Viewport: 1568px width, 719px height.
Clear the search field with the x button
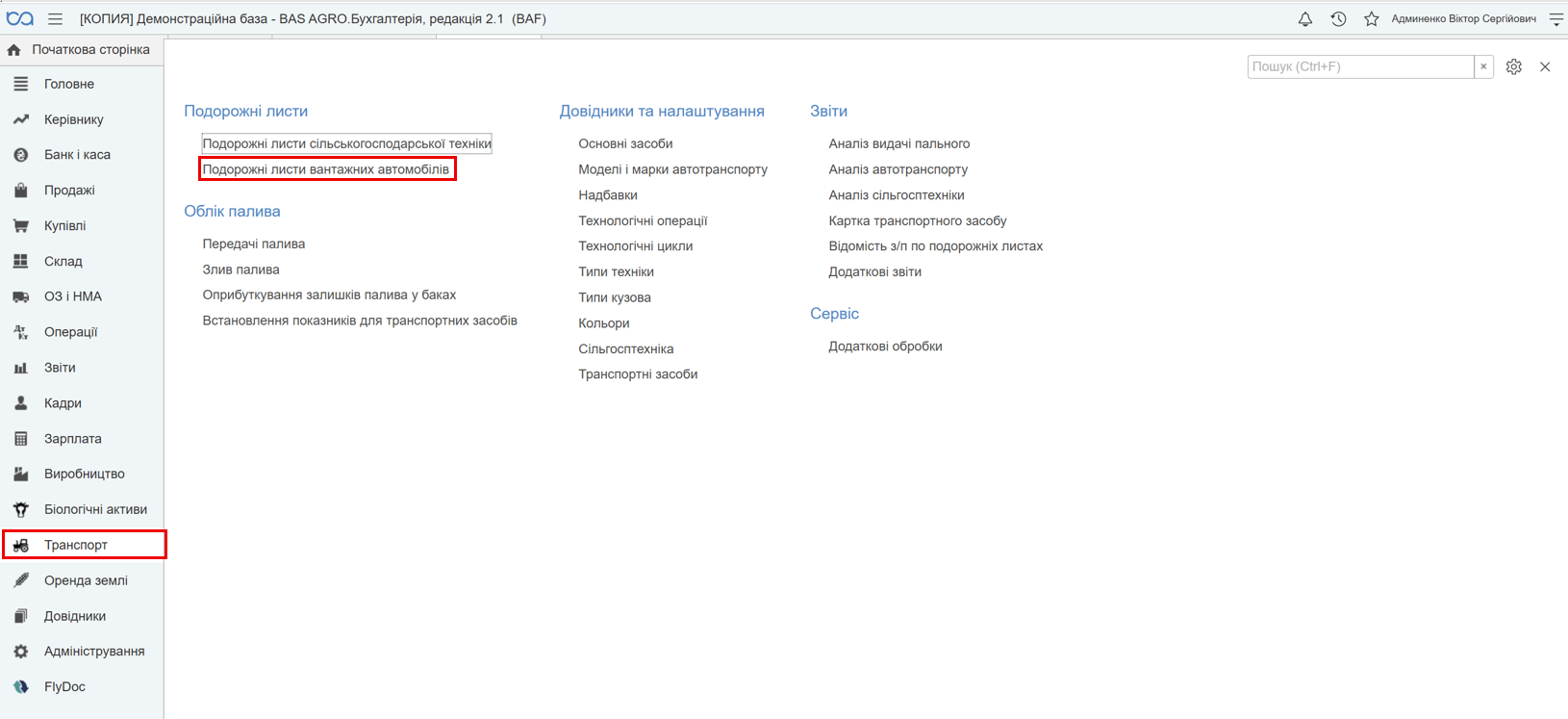[1483, 66]
